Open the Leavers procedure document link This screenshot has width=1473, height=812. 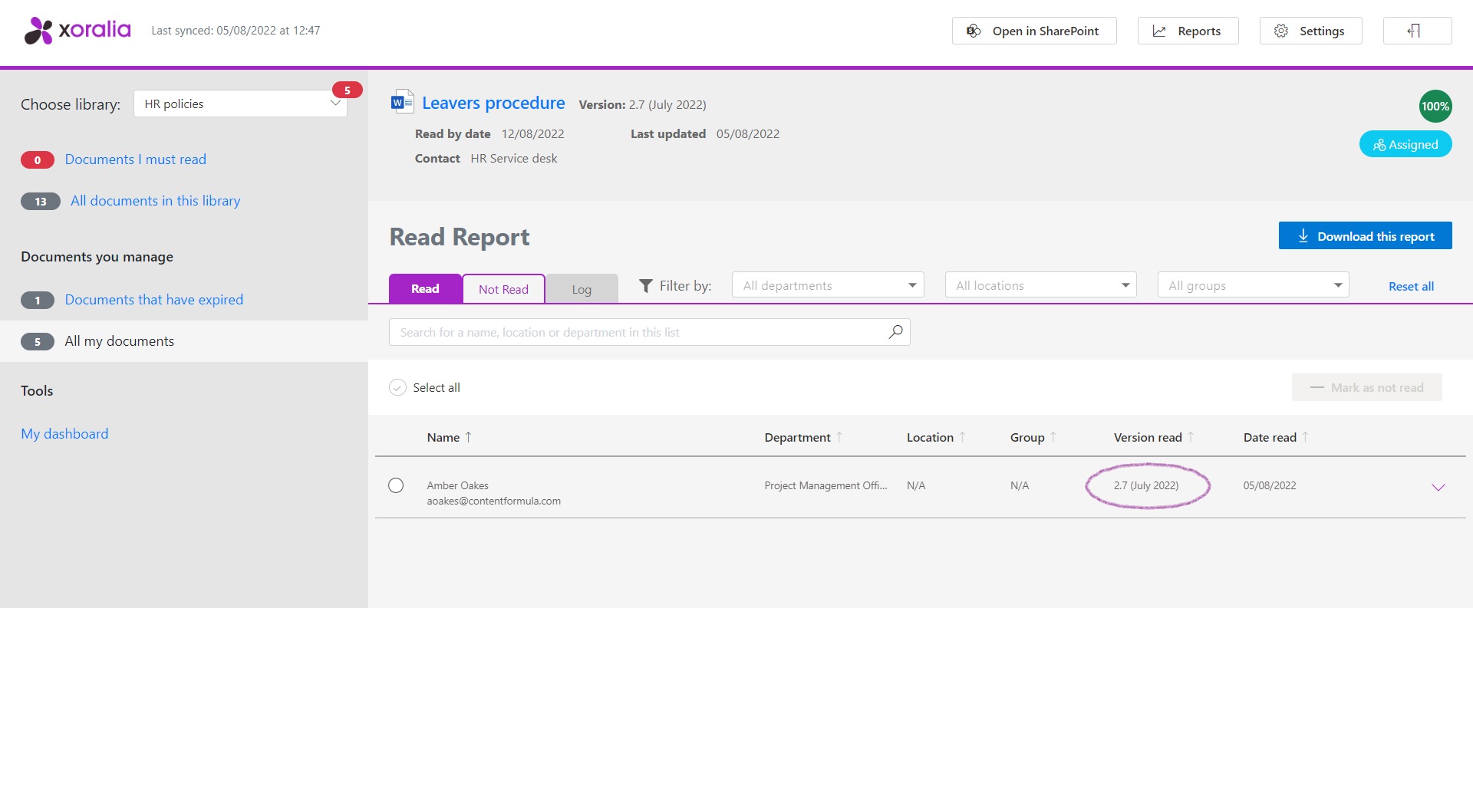[493, 103]
